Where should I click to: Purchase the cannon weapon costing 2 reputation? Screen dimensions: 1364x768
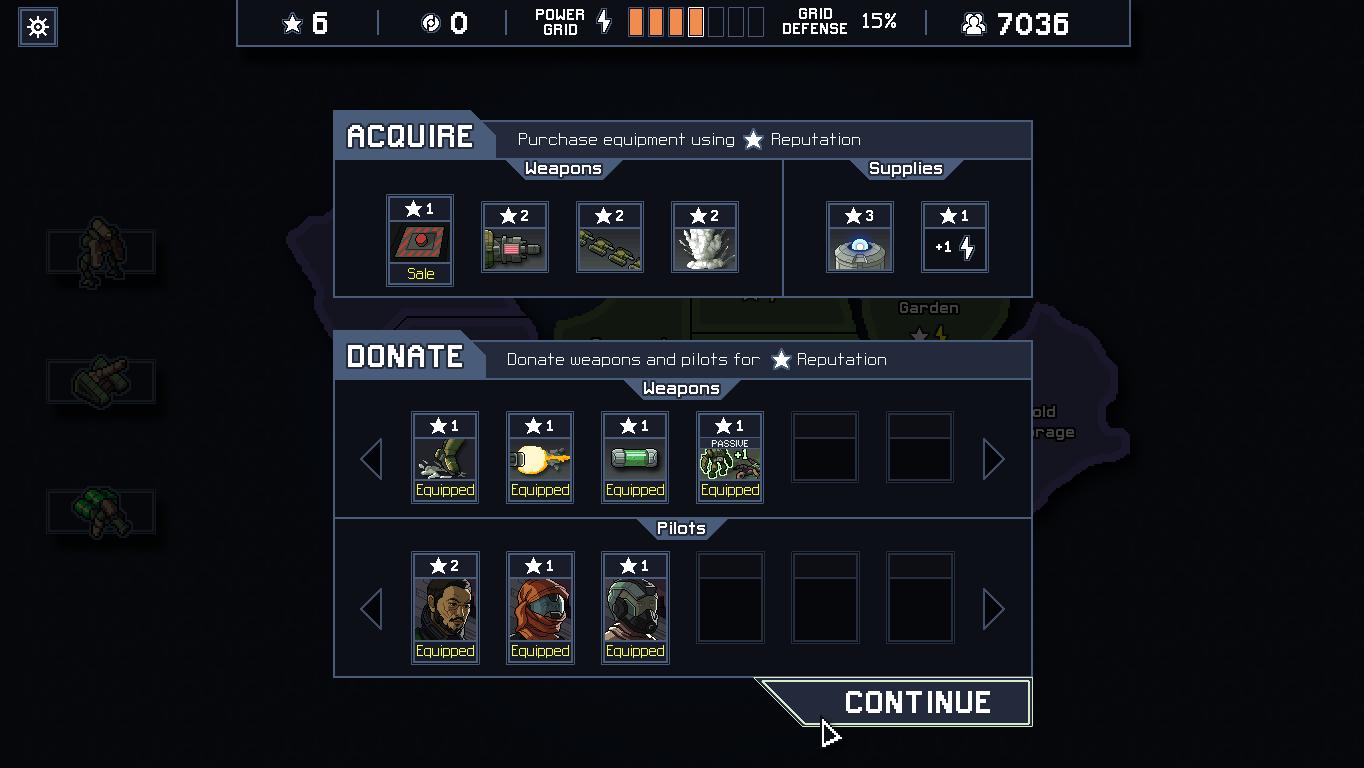[515, 237]
